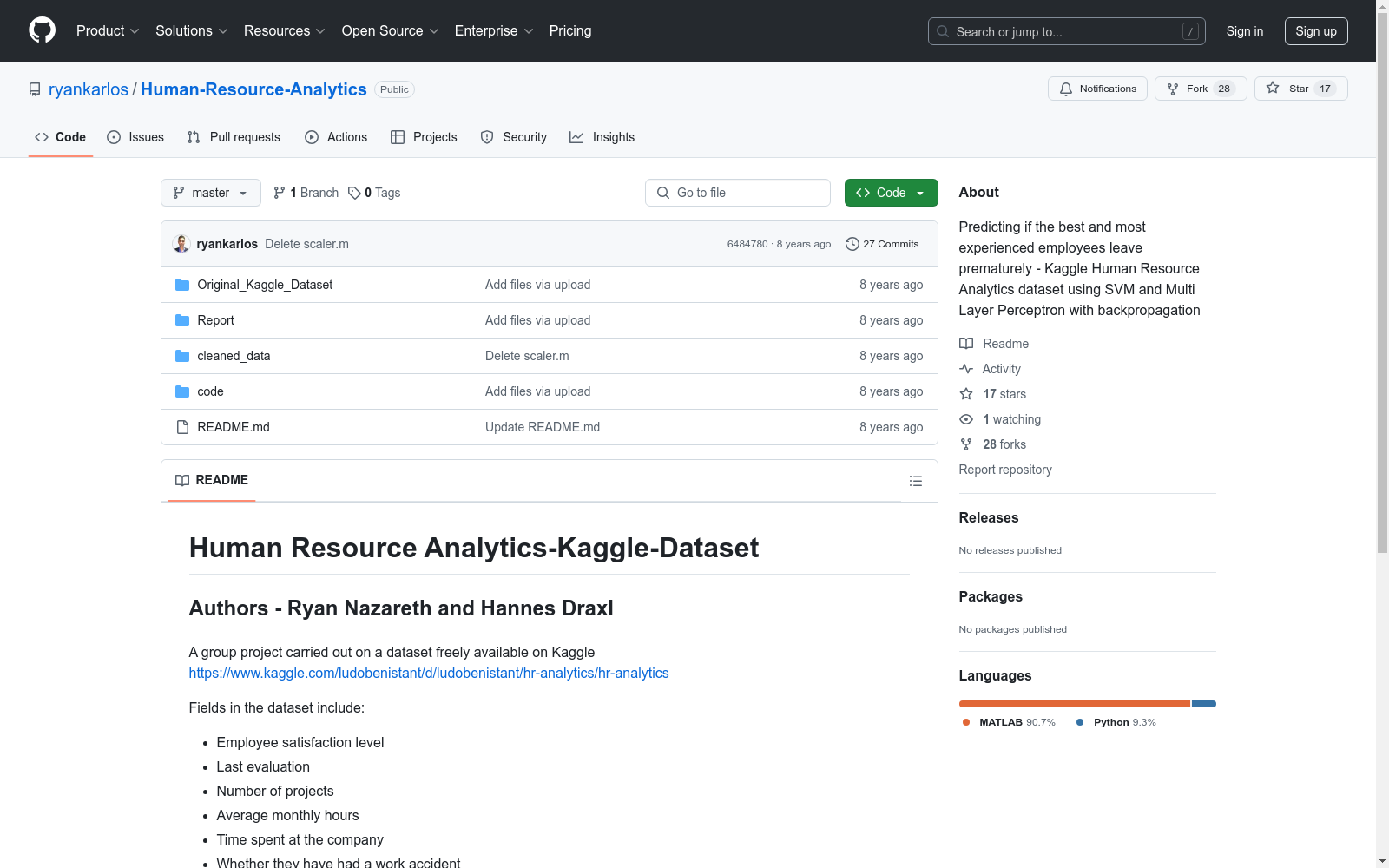1389x868 pixels.
Task: Click the bell Notifications icon
Action: pyautogui.click(x=1066, y=89)
